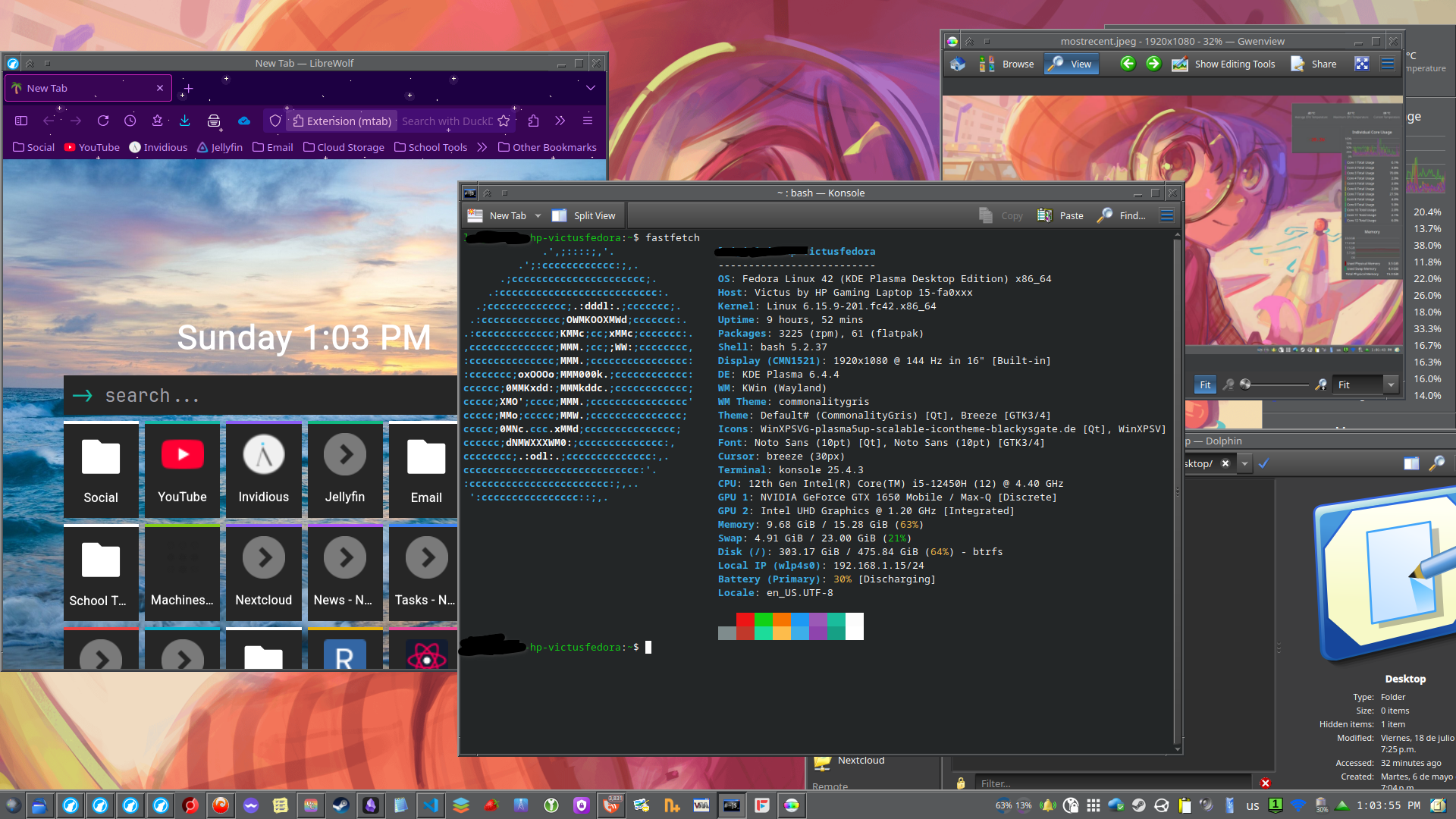Screen dimensions: 1456x819
Task: Toggle Show Editing Tools in Gwenview
Action: click(x=1224, y=64)
